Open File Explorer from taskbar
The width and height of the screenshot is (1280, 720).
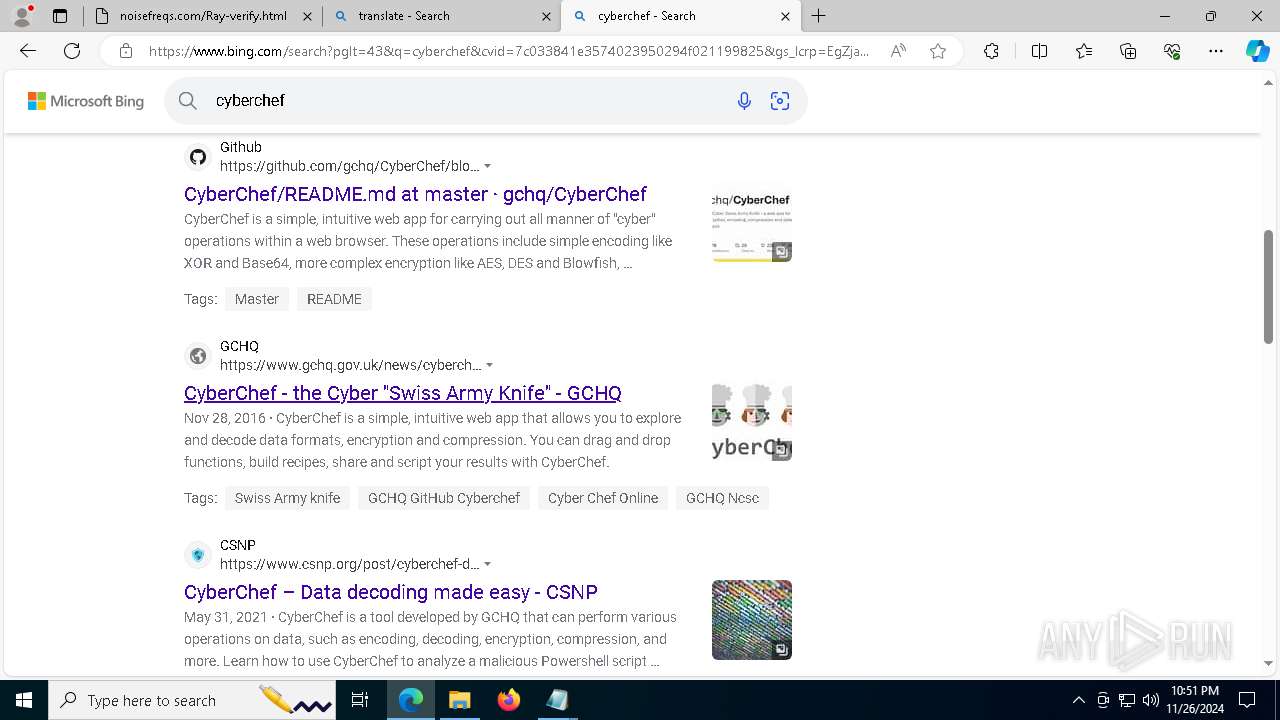point(459,700)
